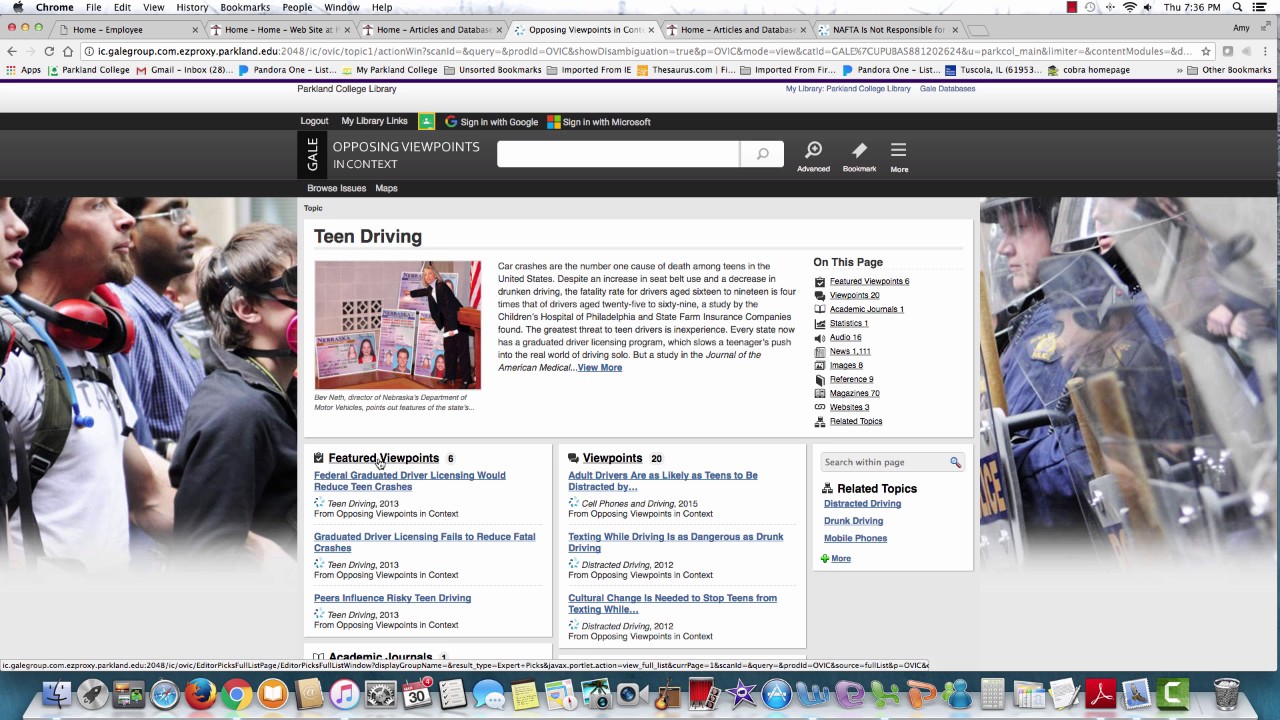The height and width of the screenshot is (720, 1280).
Task: Click the Search within page magnifier icon
Action: (955, 462)
